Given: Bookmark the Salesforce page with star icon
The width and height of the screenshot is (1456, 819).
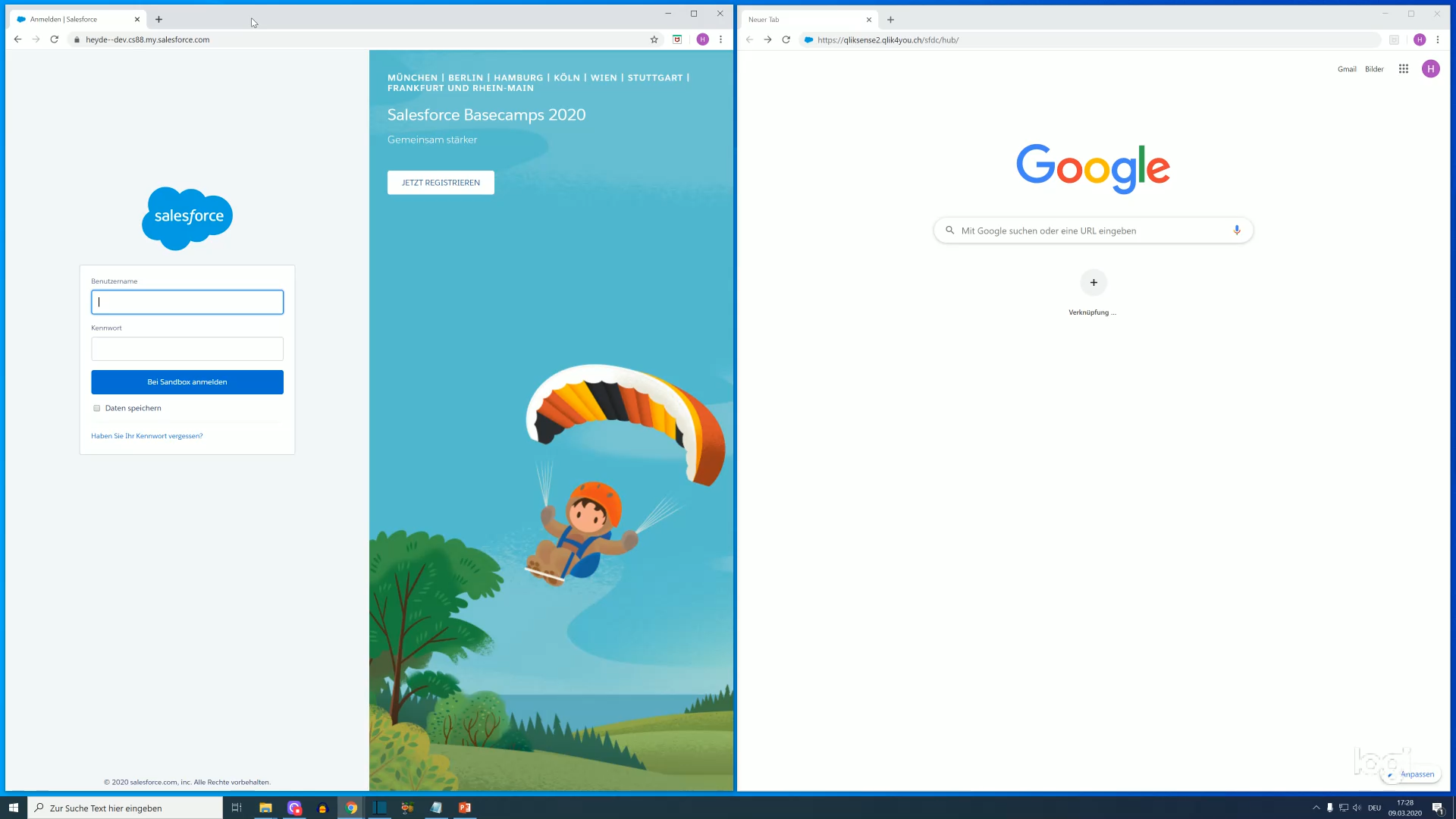Looking at the screenshot, I should [x=654, y=39].
